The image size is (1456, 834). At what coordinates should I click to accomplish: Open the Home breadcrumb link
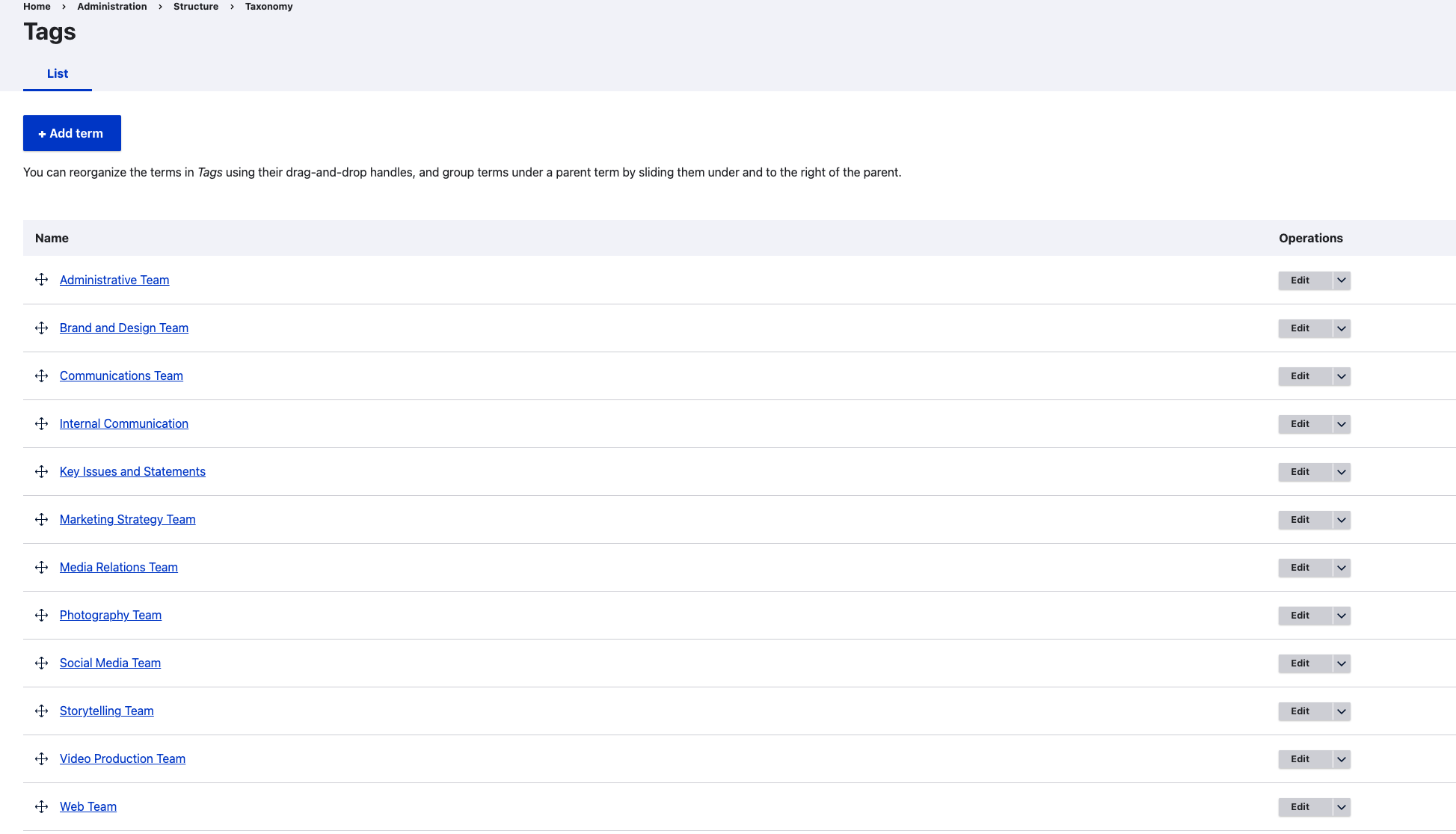37,6
